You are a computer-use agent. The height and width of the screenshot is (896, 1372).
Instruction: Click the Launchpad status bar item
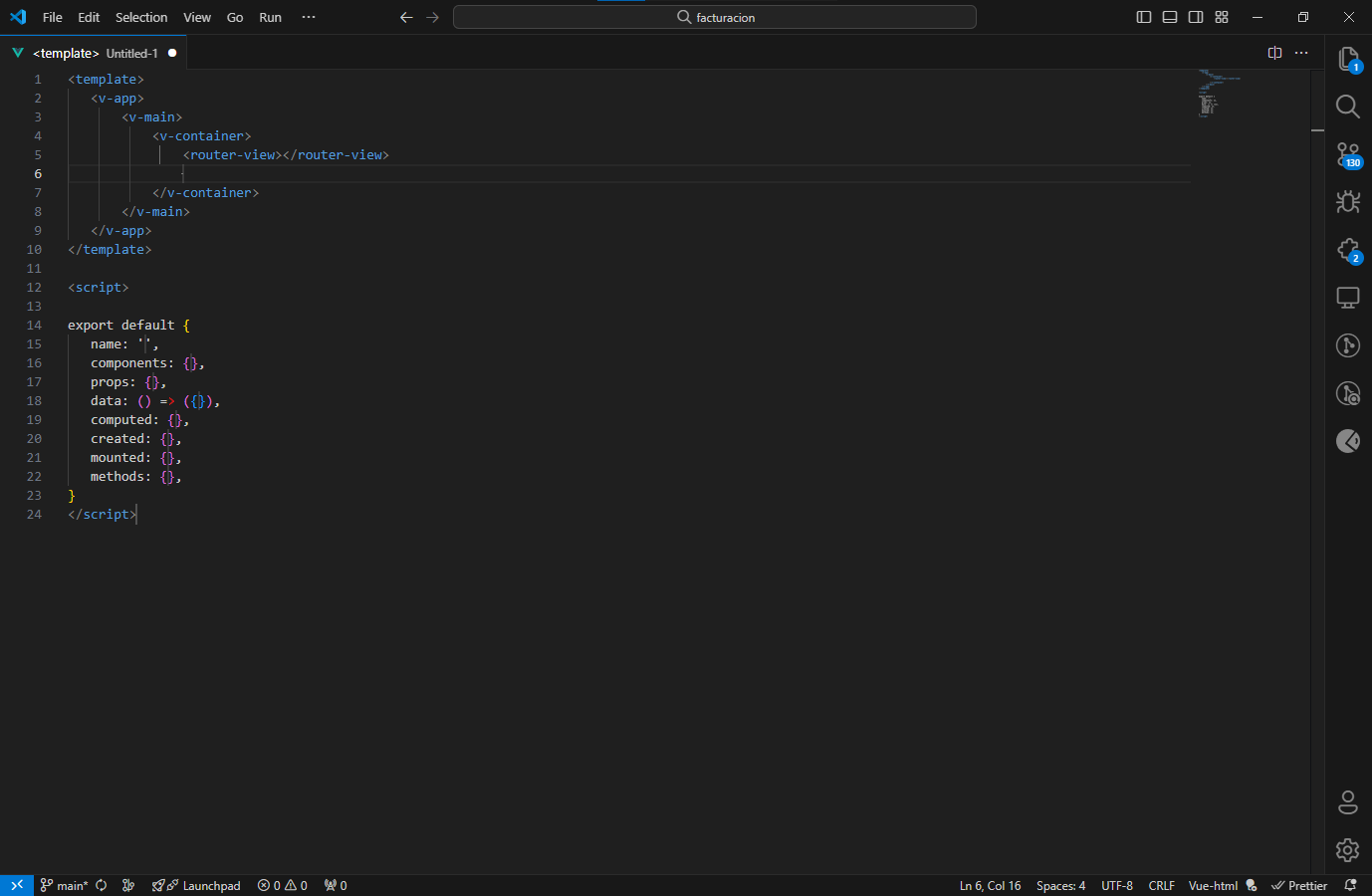click(196, 885)
